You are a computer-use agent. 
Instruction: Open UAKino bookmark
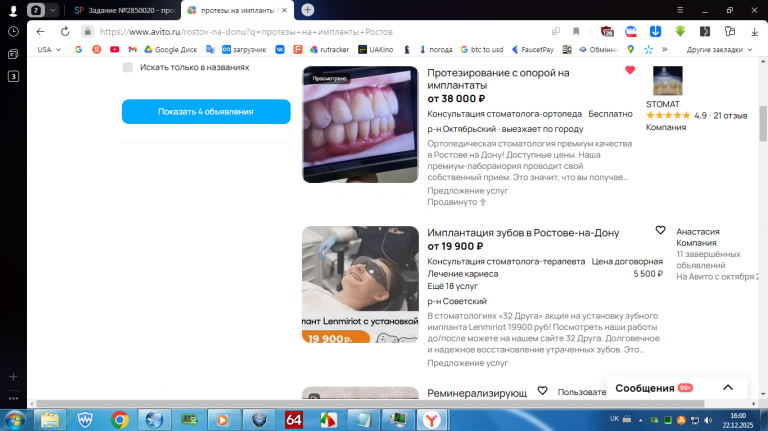[376, 49]
